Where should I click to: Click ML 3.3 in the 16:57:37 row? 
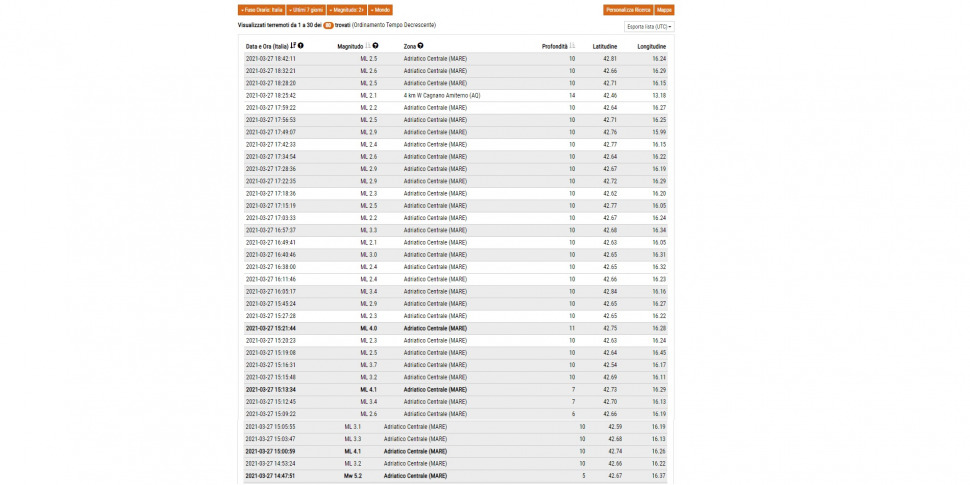[369, 230]
